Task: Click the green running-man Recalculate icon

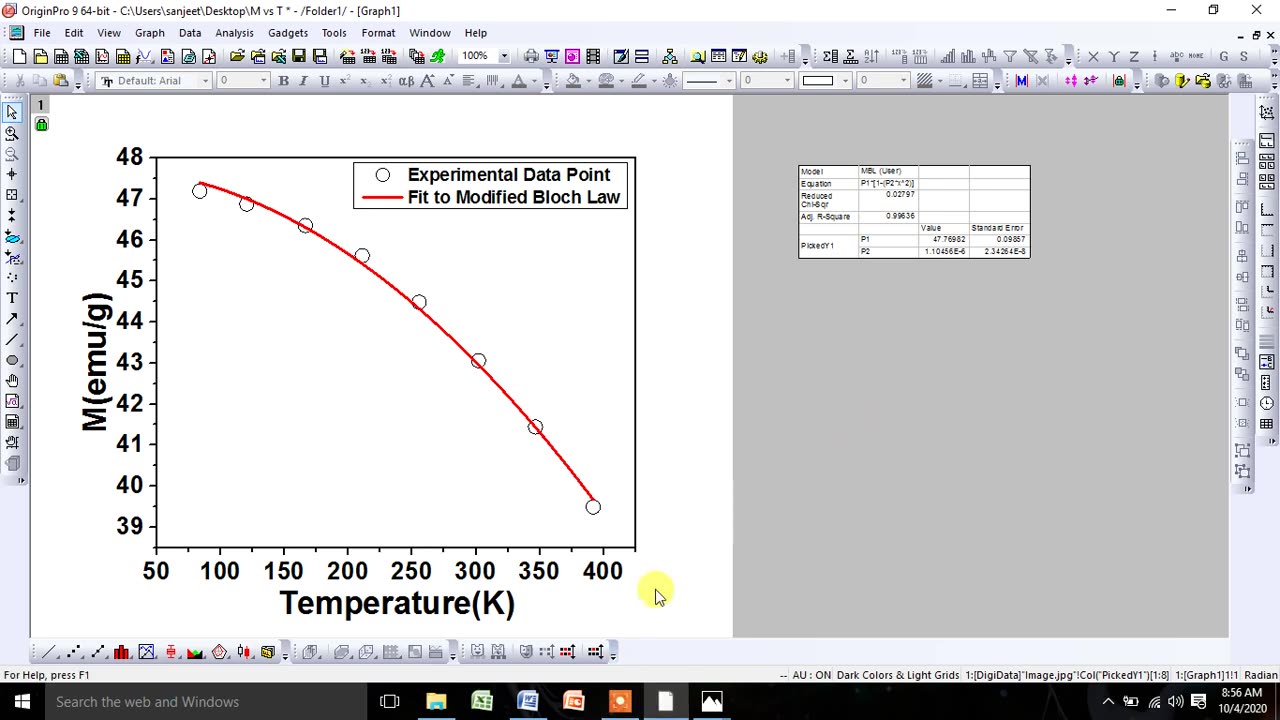Action: pos(438,57)
